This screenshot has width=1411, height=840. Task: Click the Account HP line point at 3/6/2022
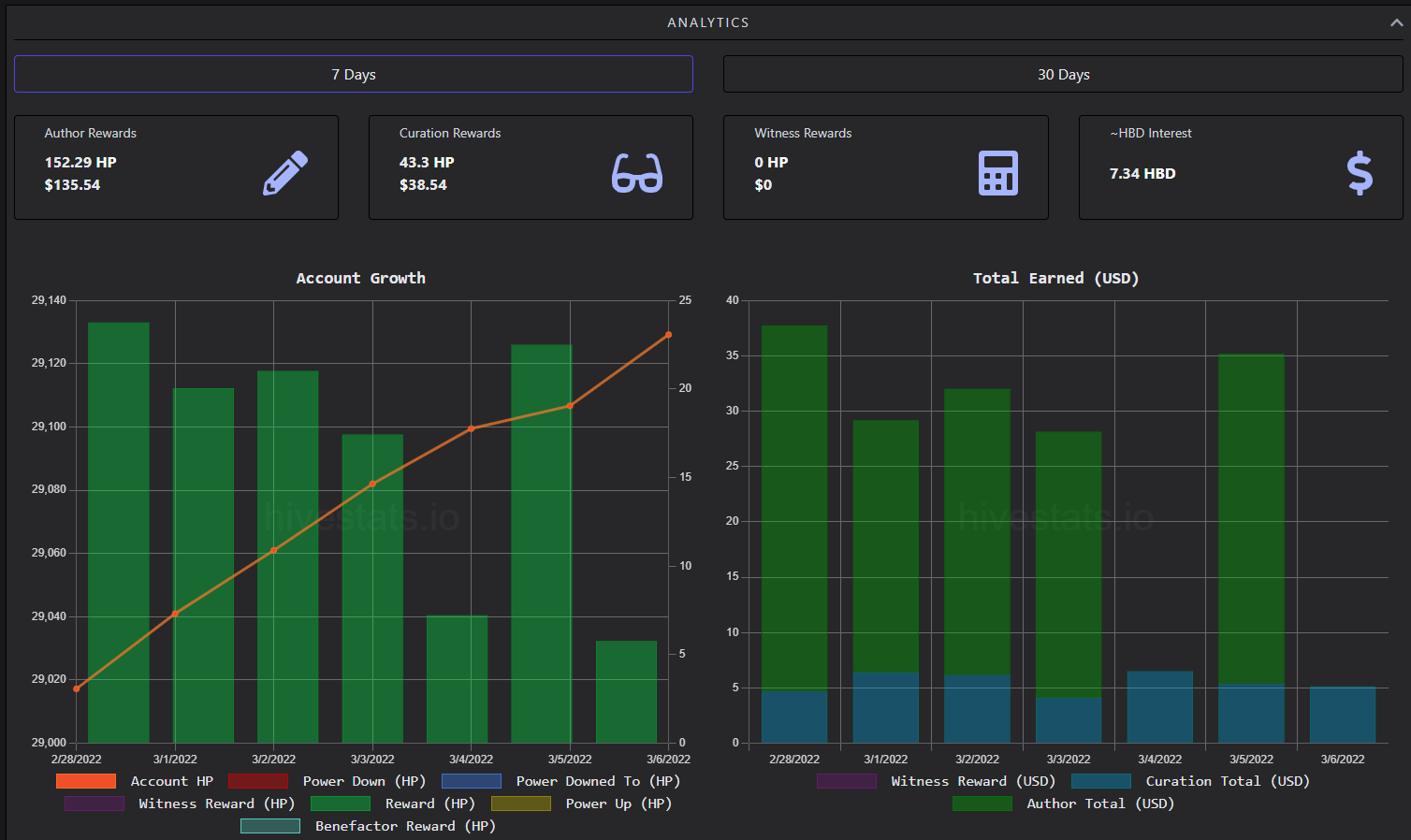click(668, 335)
